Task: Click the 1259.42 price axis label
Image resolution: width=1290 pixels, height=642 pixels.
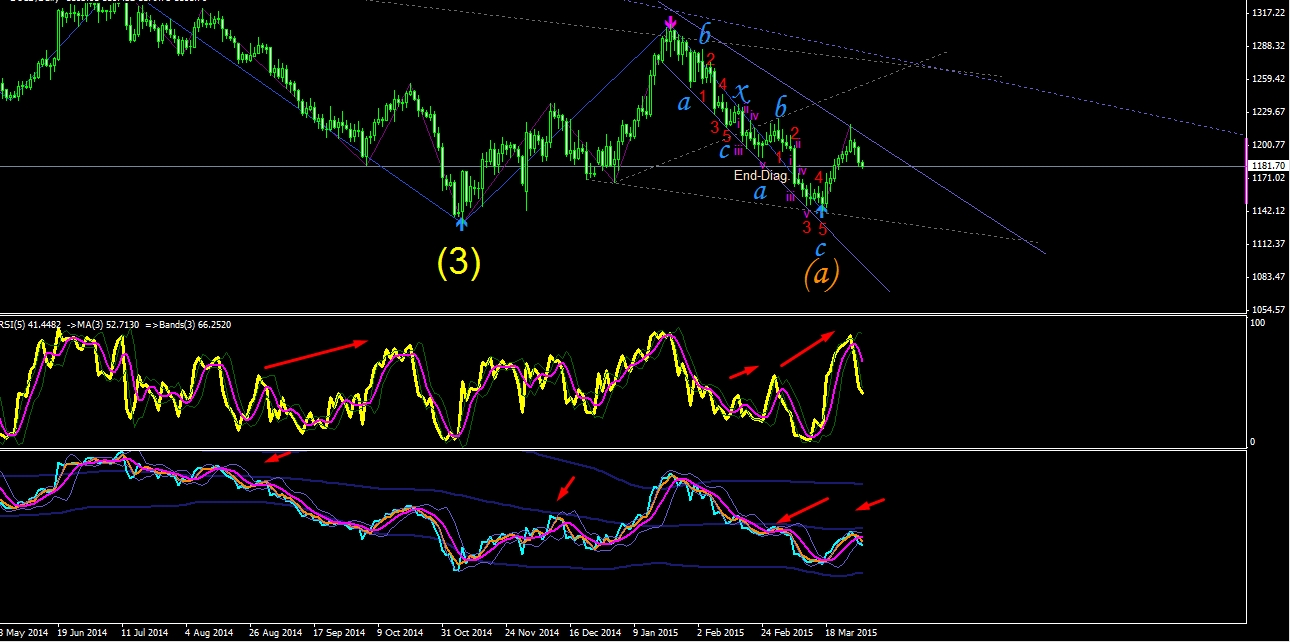Action: click(x=1268, y=78)
